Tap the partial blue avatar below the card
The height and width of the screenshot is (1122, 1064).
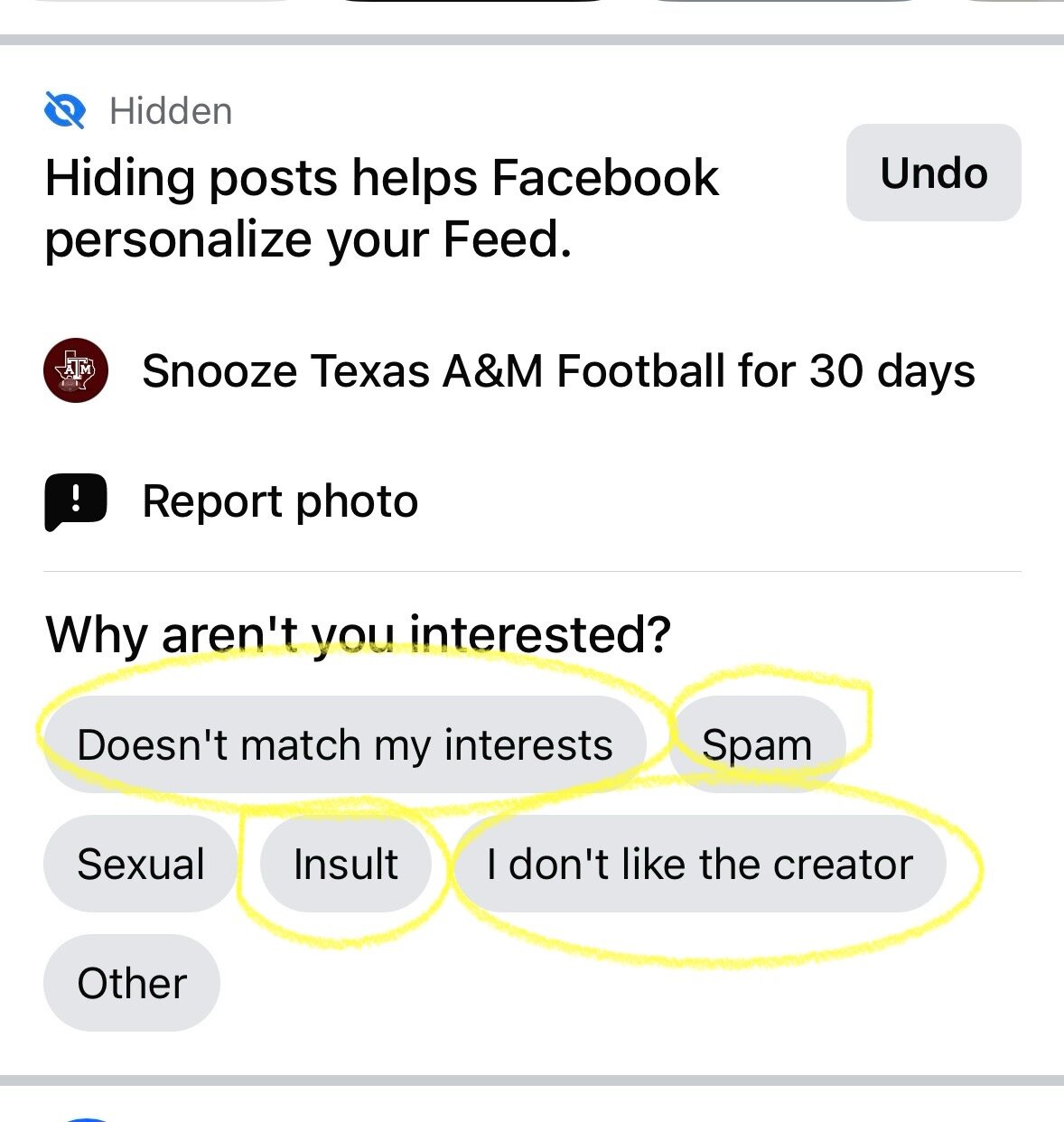pos(86,1118)
